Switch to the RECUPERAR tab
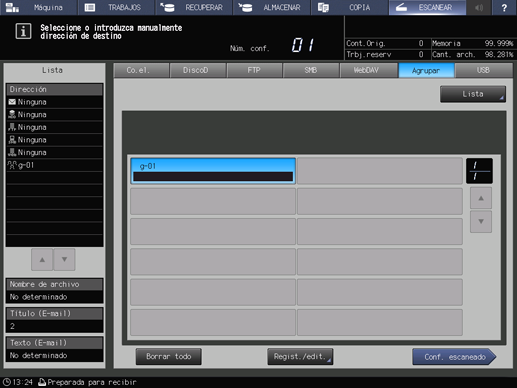This screenshot has width=517, height=388. [194, 7]
